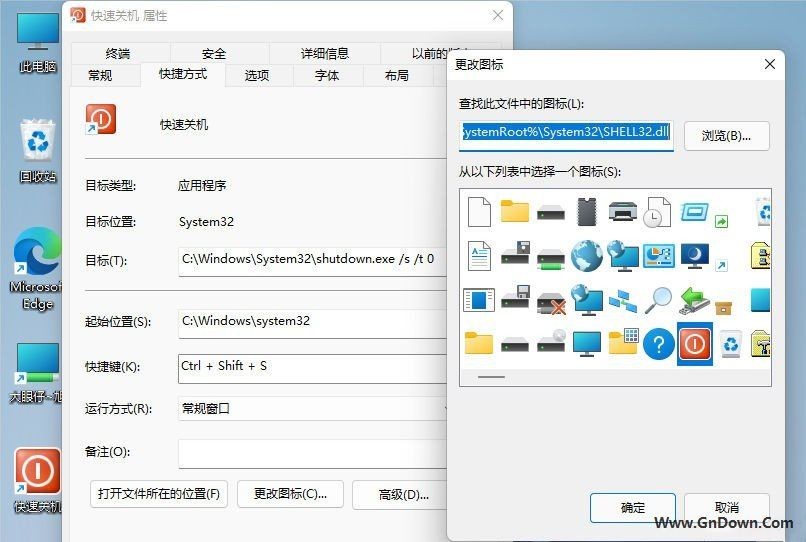Click the System32 target location text
806x542 pixels.
(206, 222)
